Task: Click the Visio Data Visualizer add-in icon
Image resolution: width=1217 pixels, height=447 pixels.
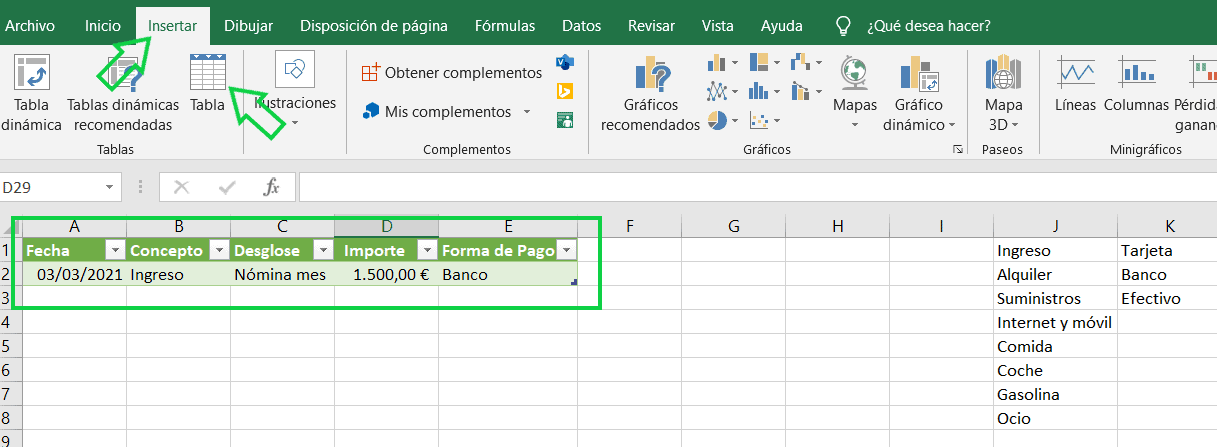Action: pos(564,63)
